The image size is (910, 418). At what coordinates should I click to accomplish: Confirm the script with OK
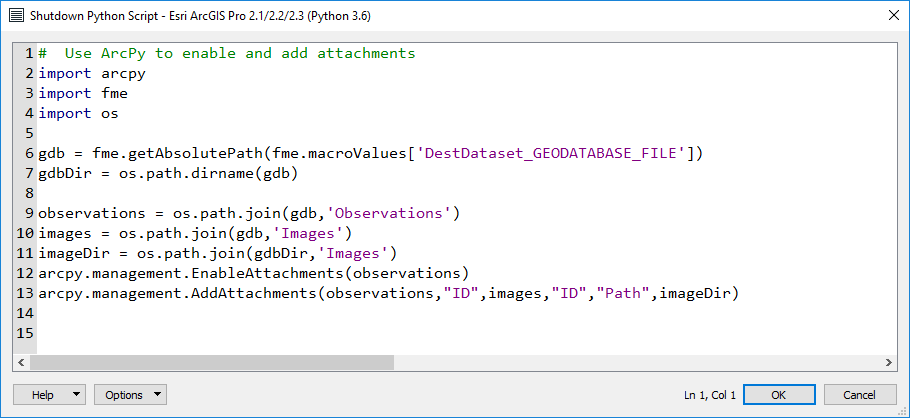[x=779, y=395]
